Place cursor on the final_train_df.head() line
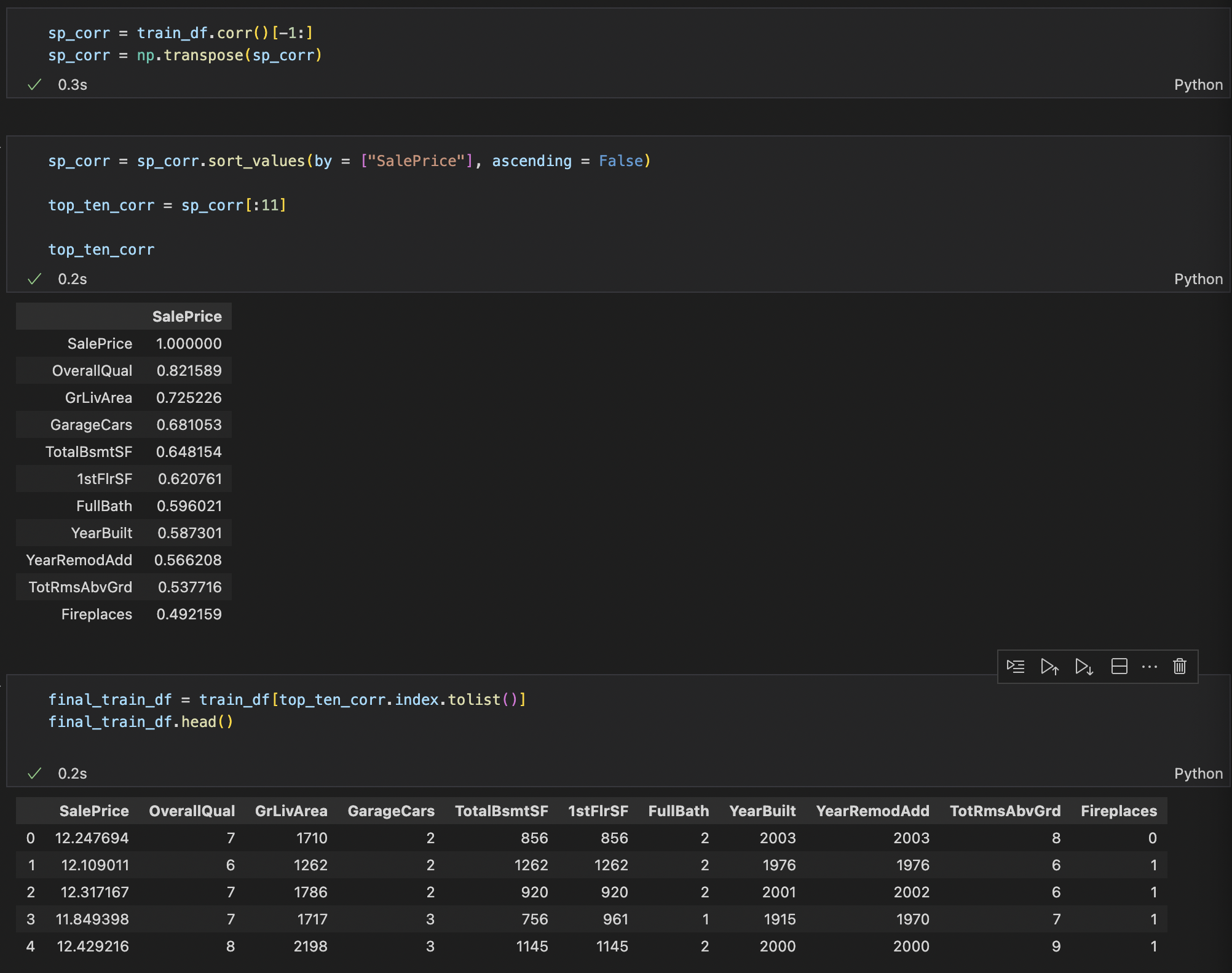This screenshot has width=1232, height=973. point(140,721)
